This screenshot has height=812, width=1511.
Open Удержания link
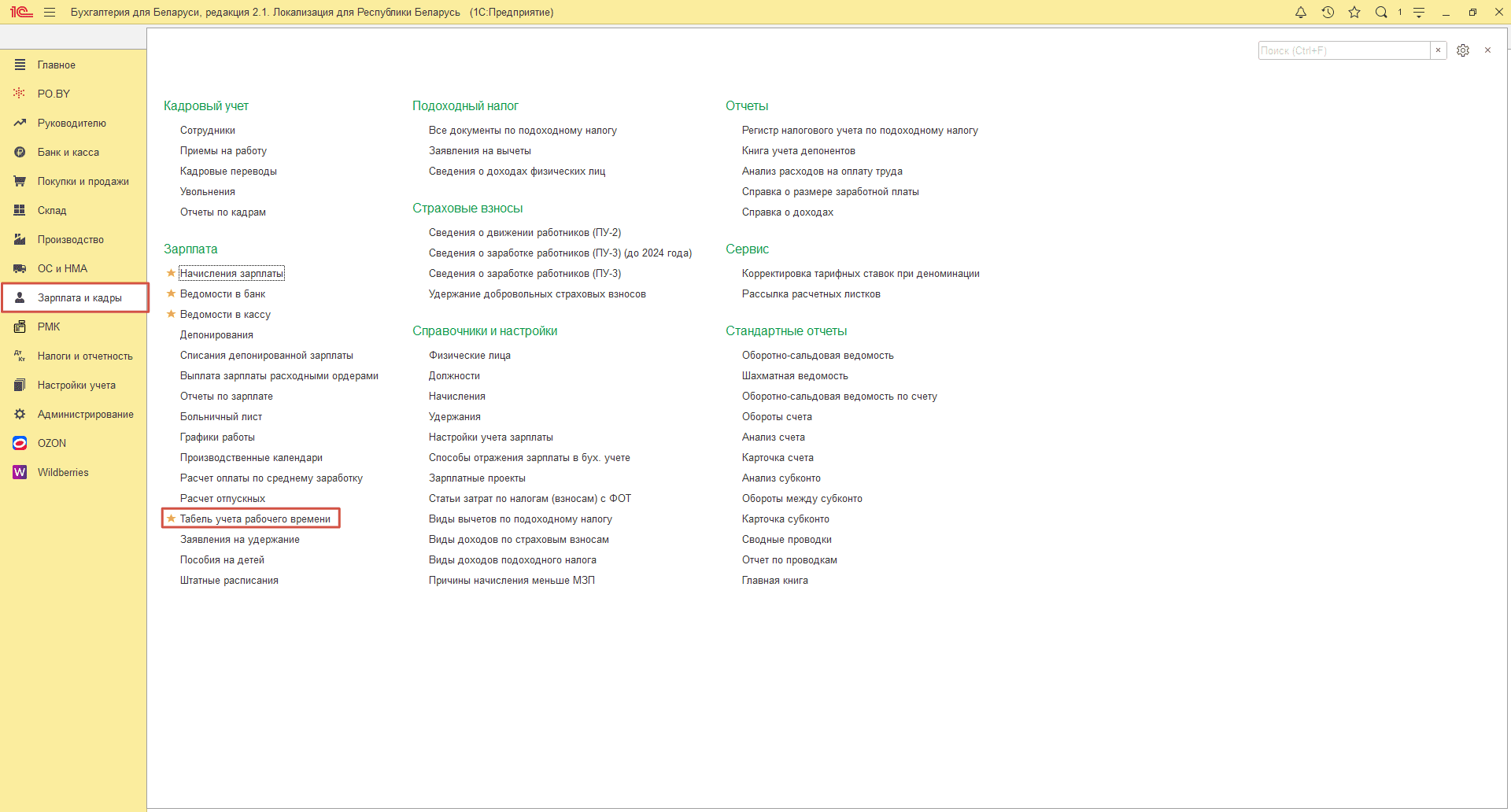(x=455, y=416)
